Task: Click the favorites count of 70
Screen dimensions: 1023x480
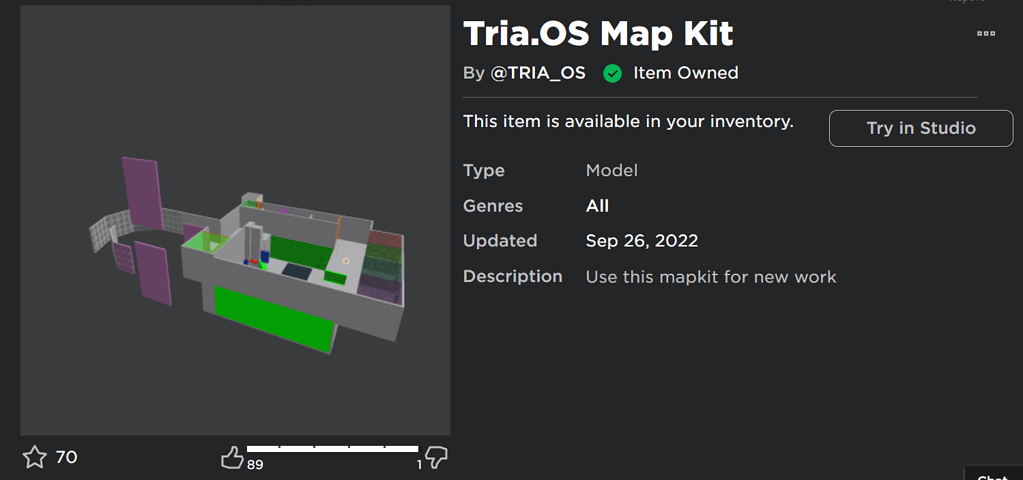Action: 66,457
